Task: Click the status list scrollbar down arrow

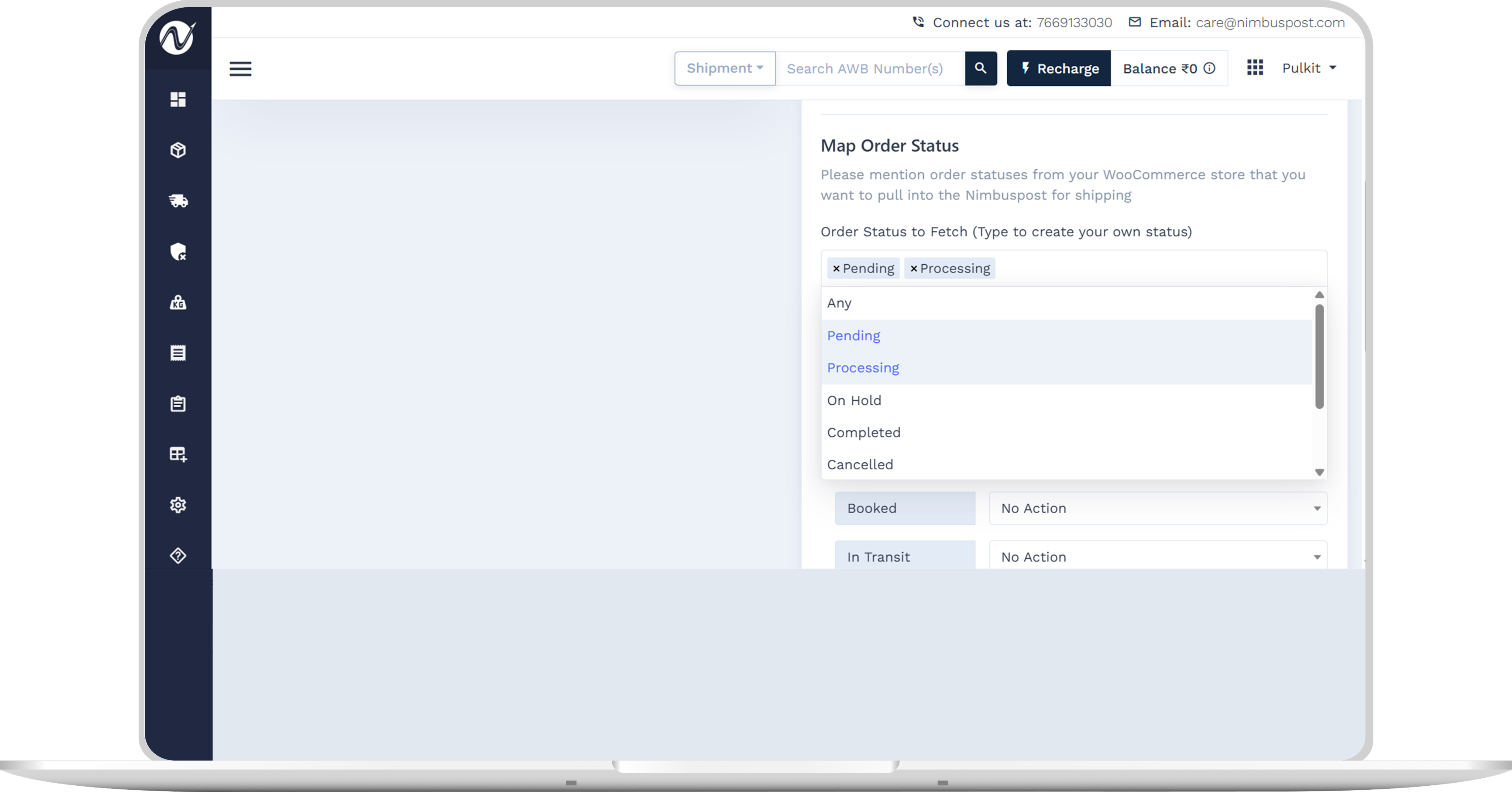Action: [x=1319, y=472]
